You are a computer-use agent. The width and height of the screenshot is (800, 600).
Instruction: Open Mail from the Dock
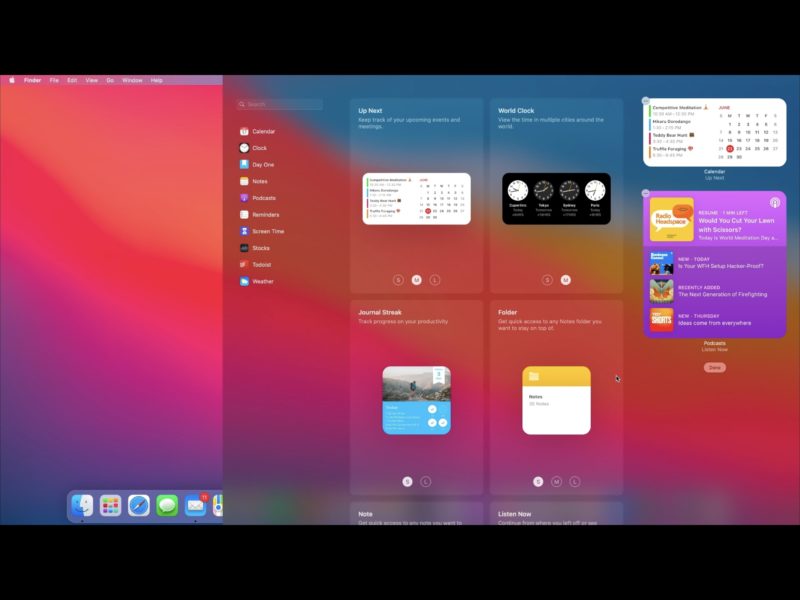(195, 506)
